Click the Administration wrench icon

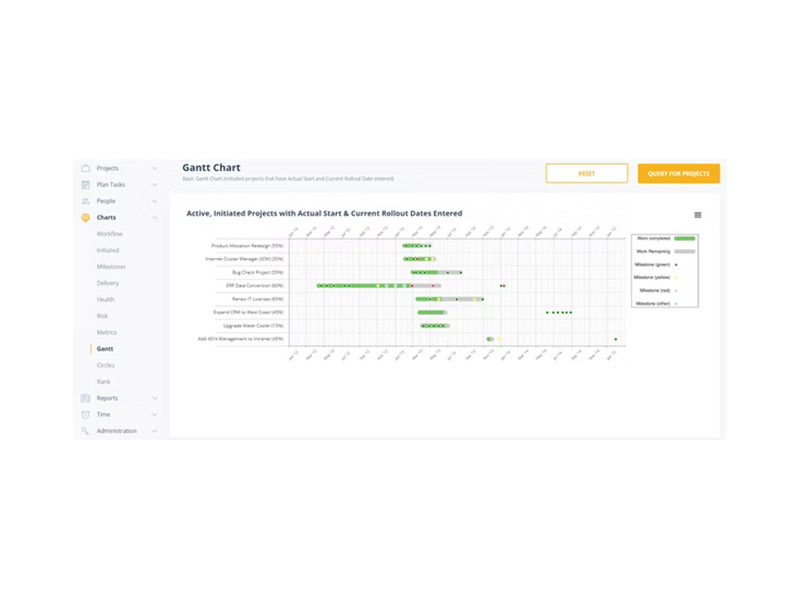tap(86, 431)
